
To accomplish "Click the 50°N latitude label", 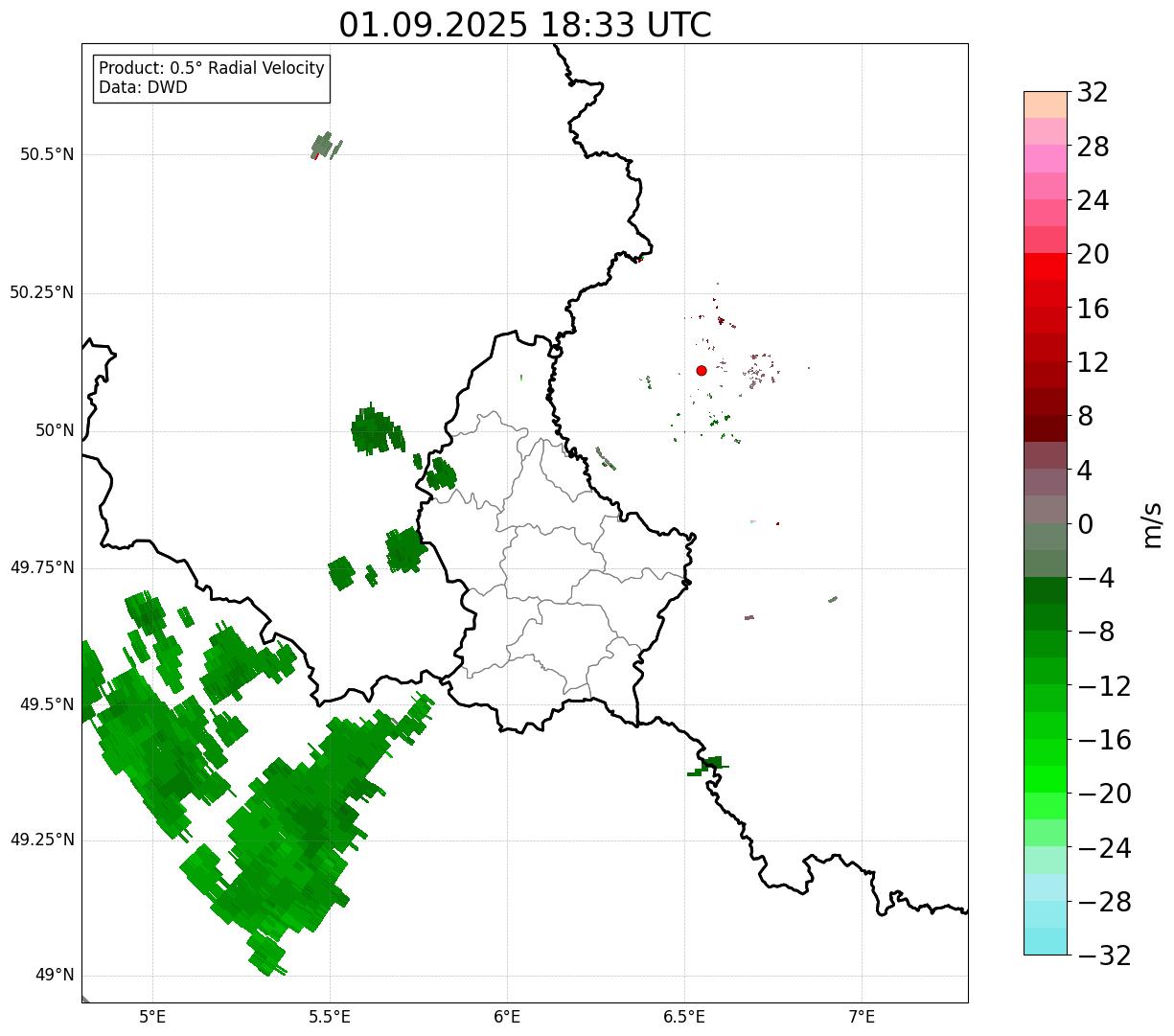I will point(55,430).
